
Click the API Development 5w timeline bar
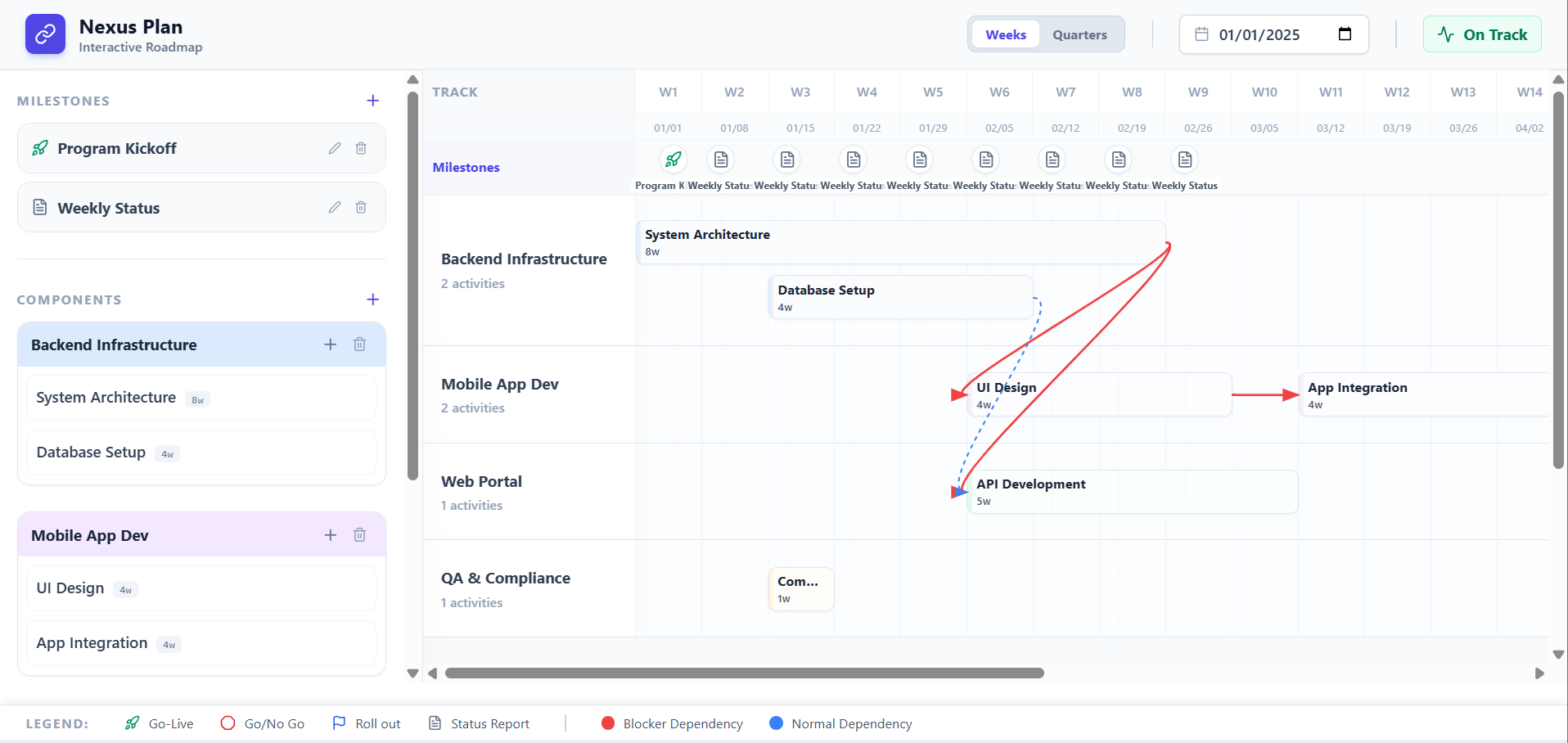coord(1133,492)
